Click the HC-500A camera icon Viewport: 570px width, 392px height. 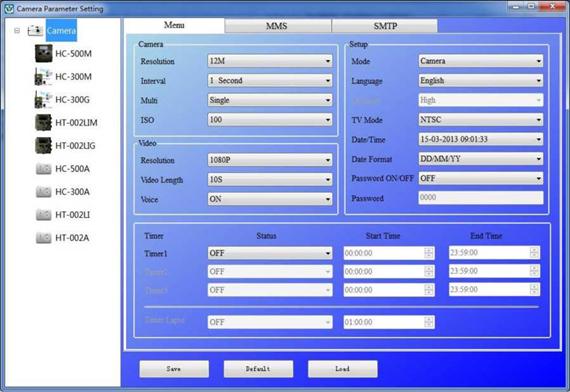point(44,169)
